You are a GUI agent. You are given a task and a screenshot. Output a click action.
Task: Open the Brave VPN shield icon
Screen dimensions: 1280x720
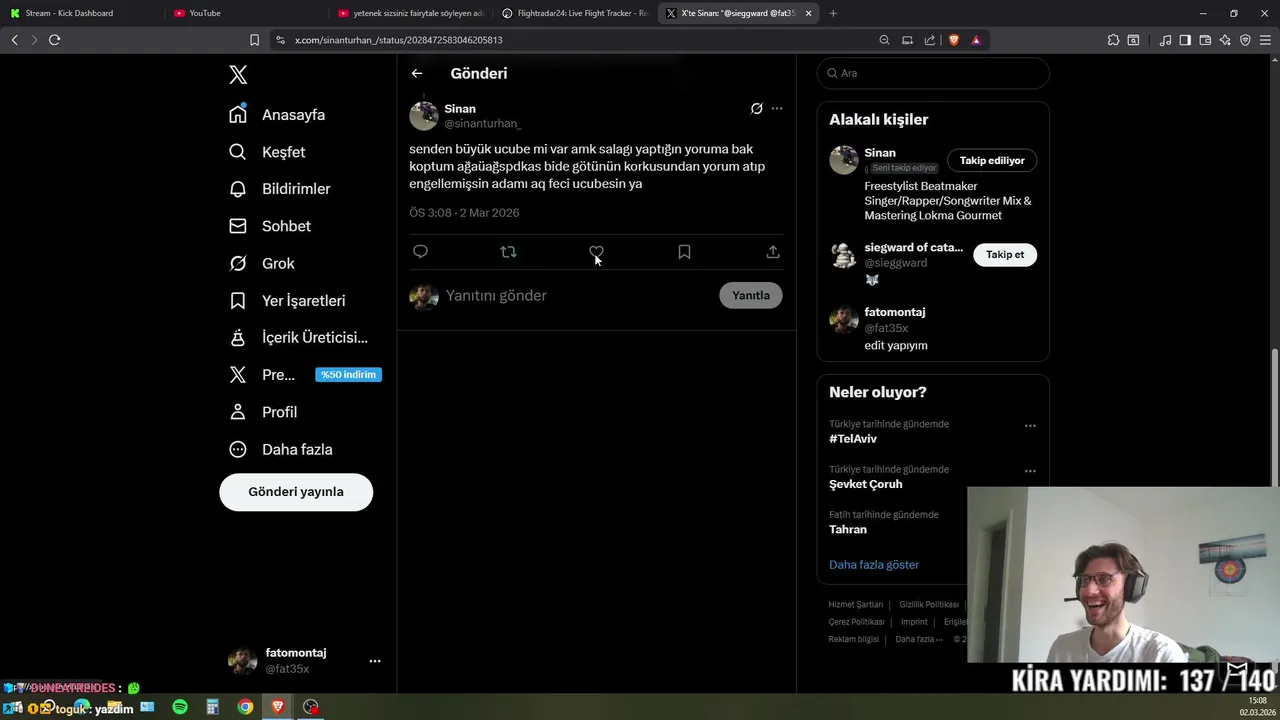click(x=1245, y=40)
